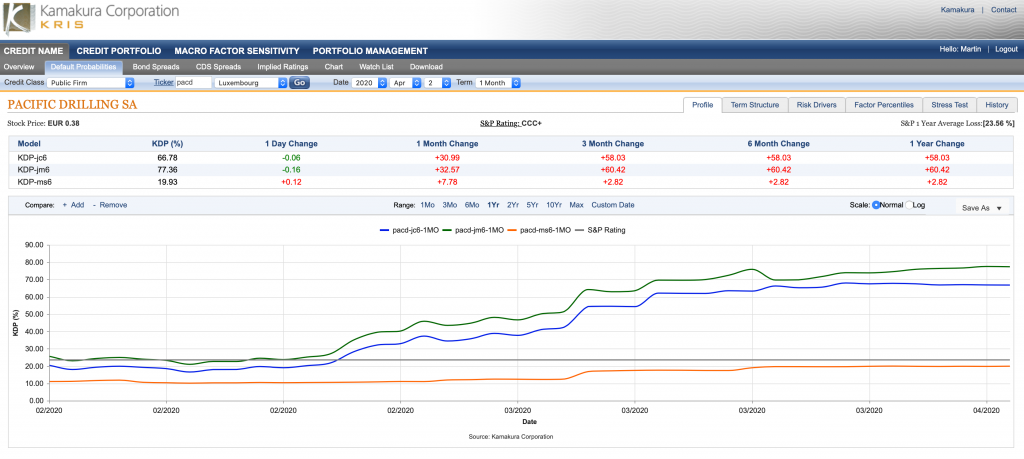Switch to the History tab

tap(997, 105)
